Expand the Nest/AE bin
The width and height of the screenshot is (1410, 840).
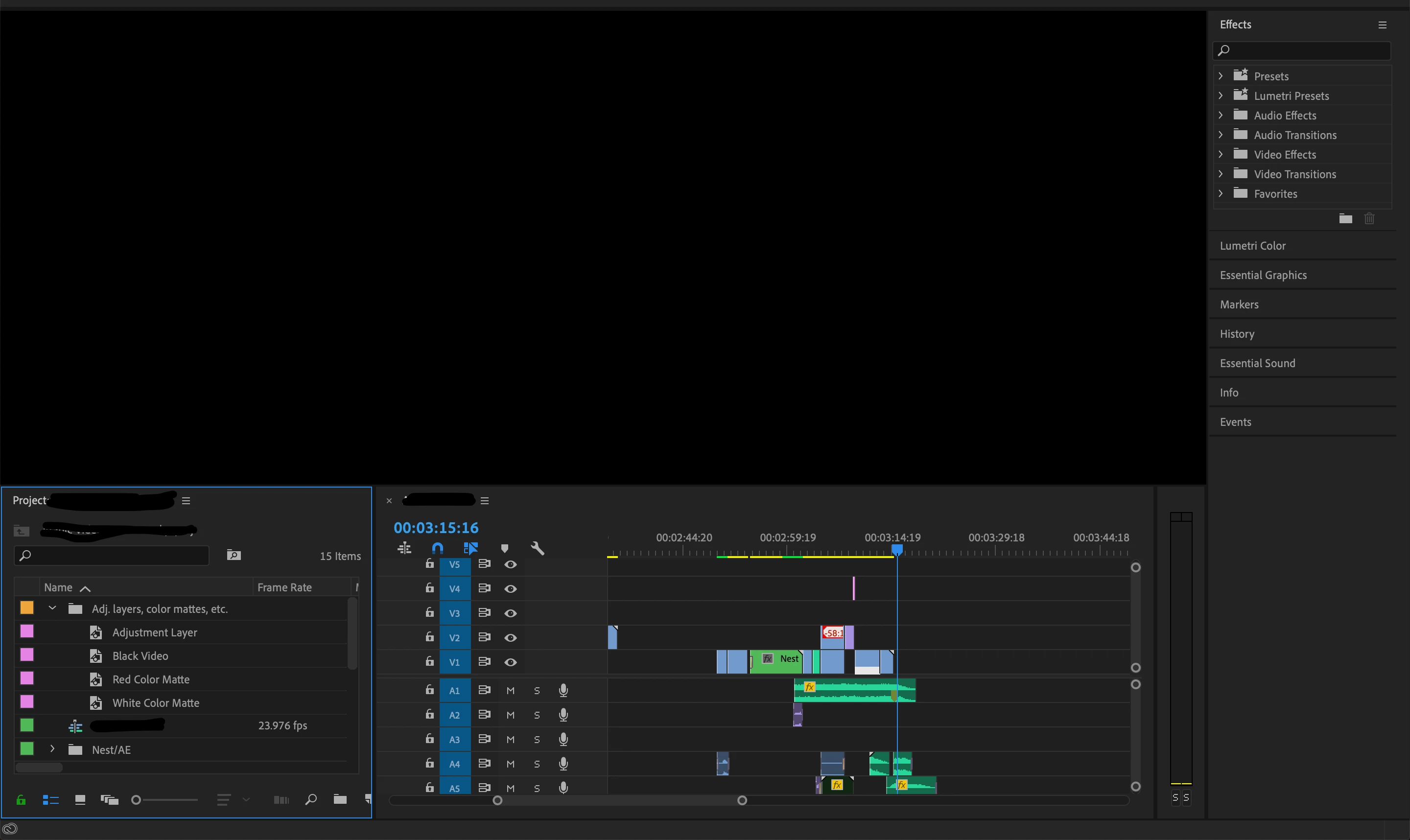point(53,749)
